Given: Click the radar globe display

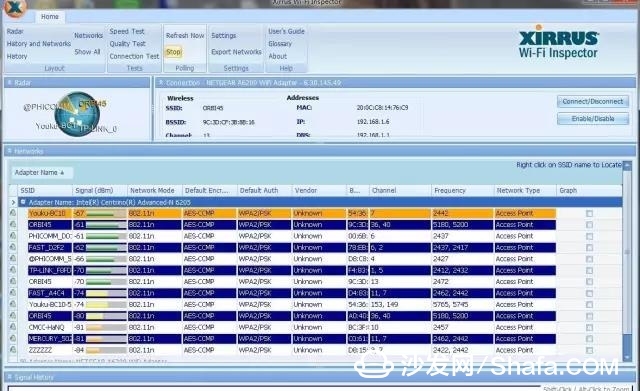Looking at the screenshot, I should (77, 114).
